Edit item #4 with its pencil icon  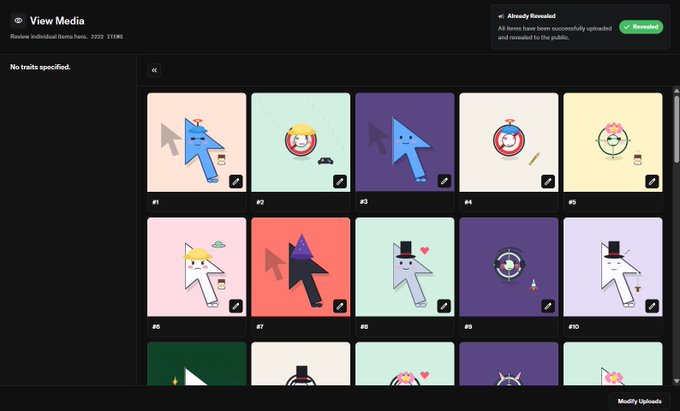[x=548, y=182]
